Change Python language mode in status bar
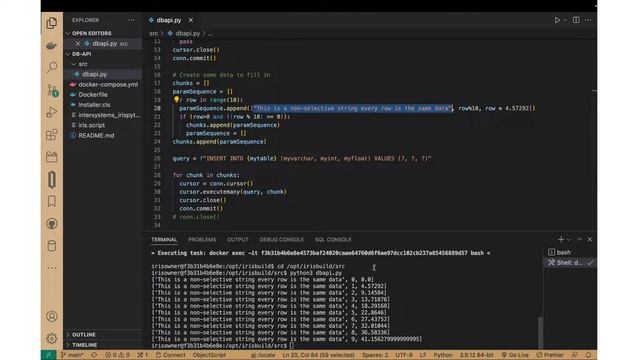Viewport: 640px width, 360px height. 443,355
